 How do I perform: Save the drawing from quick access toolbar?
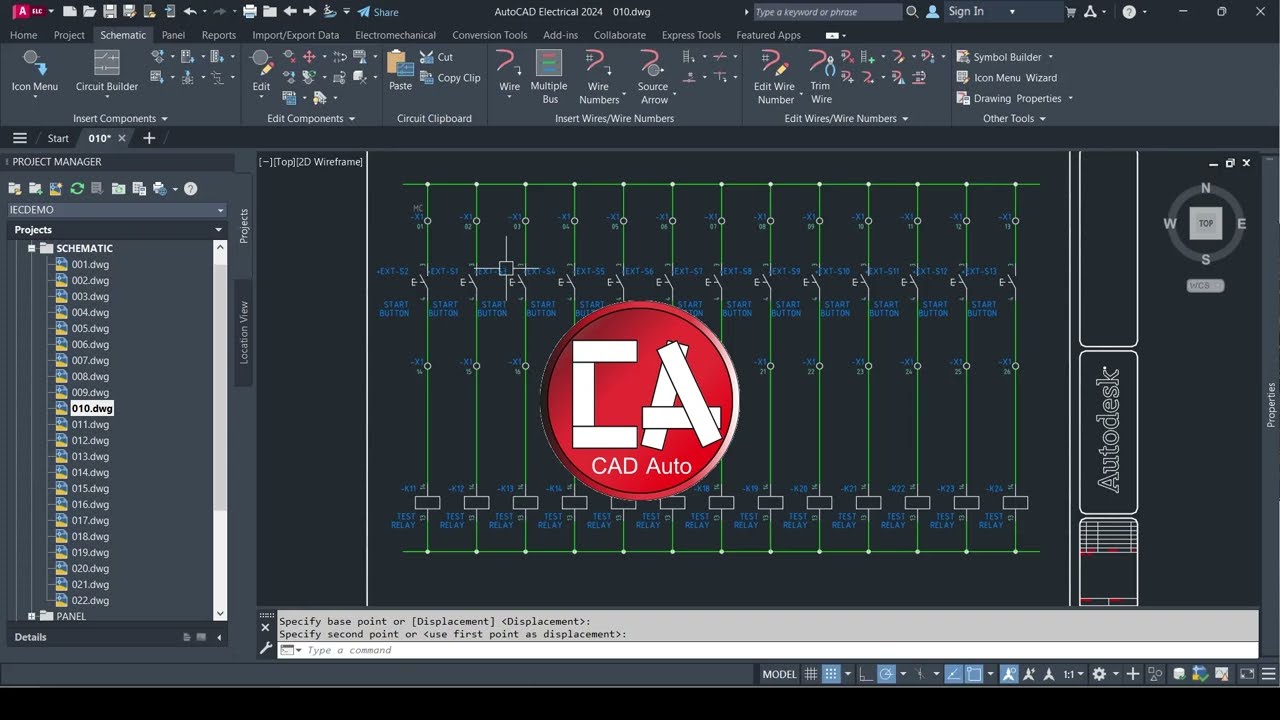(109, 12)
